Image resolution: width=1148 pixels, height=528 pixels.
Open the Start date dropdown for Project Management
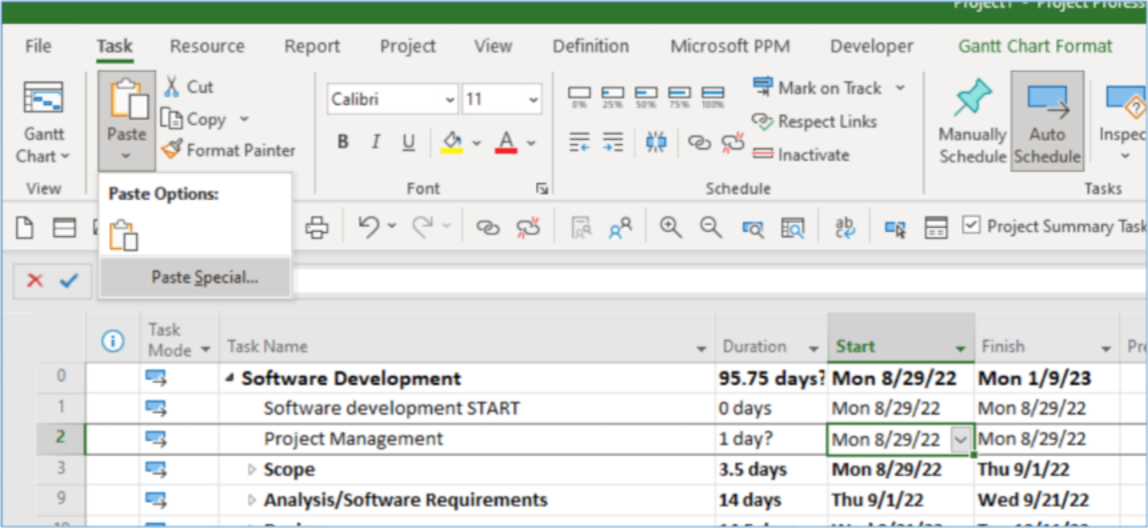tap(961, 439)
